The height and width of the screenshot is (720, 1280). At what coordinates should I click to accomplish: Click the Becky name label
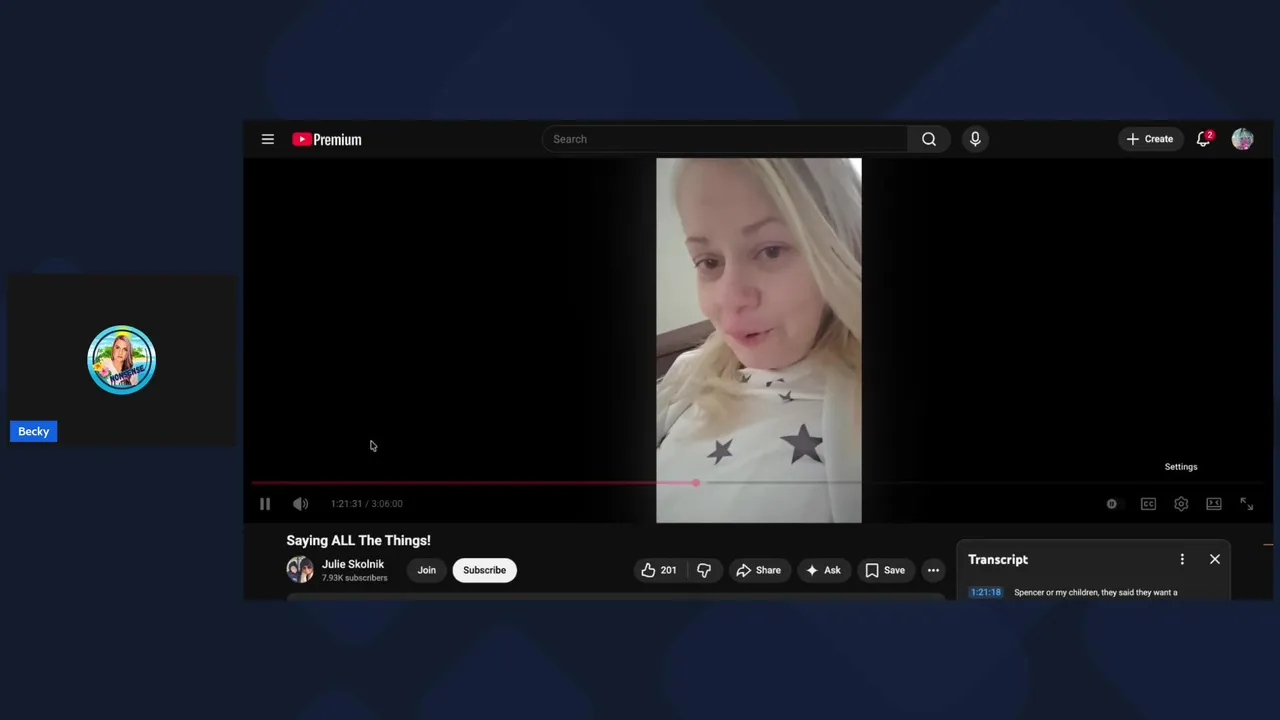tap(33, 431)
